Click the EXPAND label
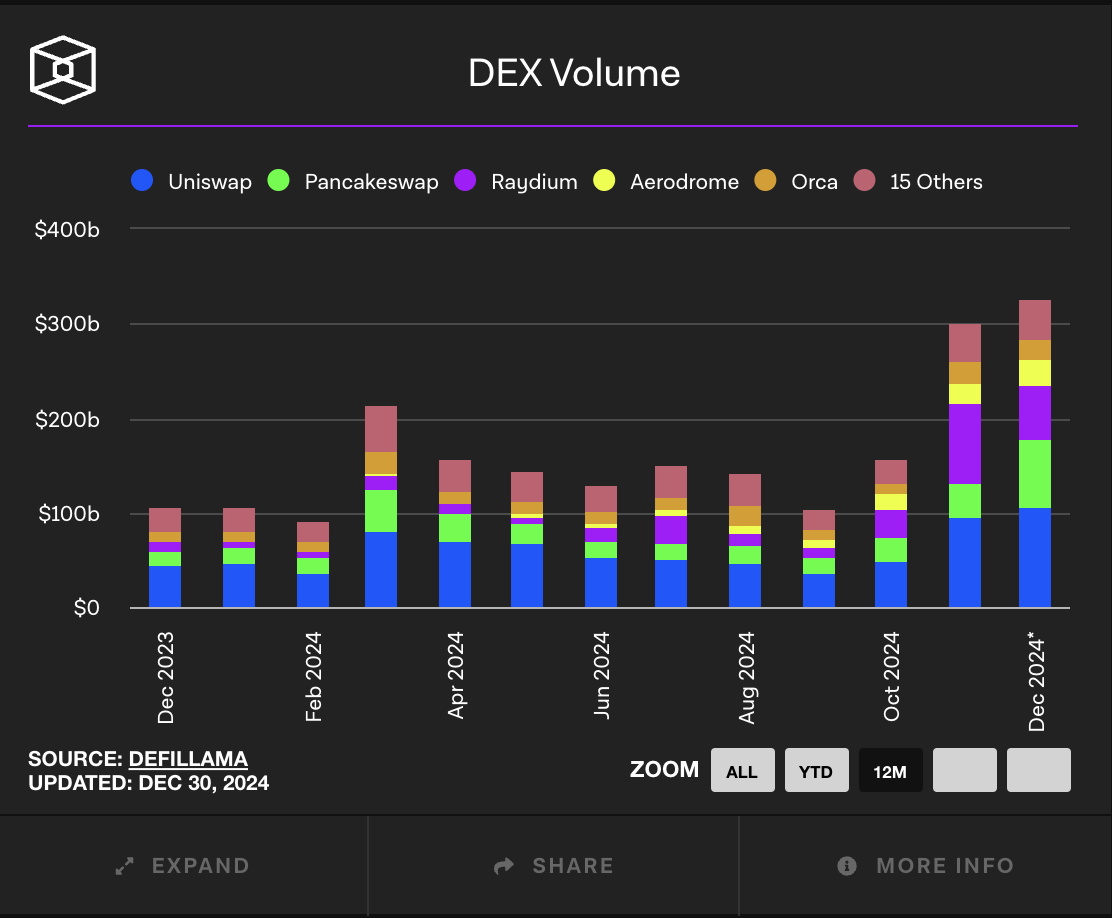The image size is (1112, 918). 201,866
